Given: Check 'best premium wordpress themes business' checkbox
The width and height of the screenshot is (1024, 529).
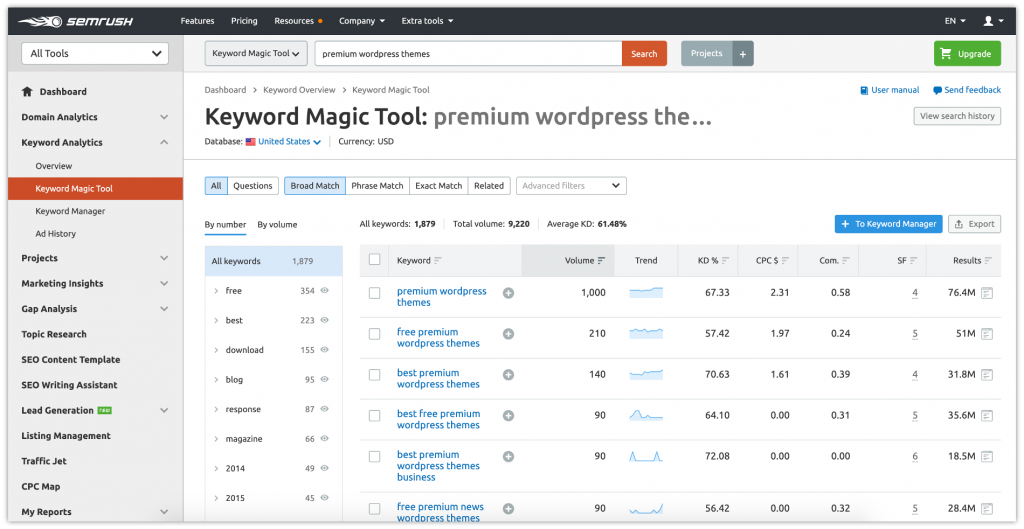Looking at the screenshot, I should (x=374, y=457).
